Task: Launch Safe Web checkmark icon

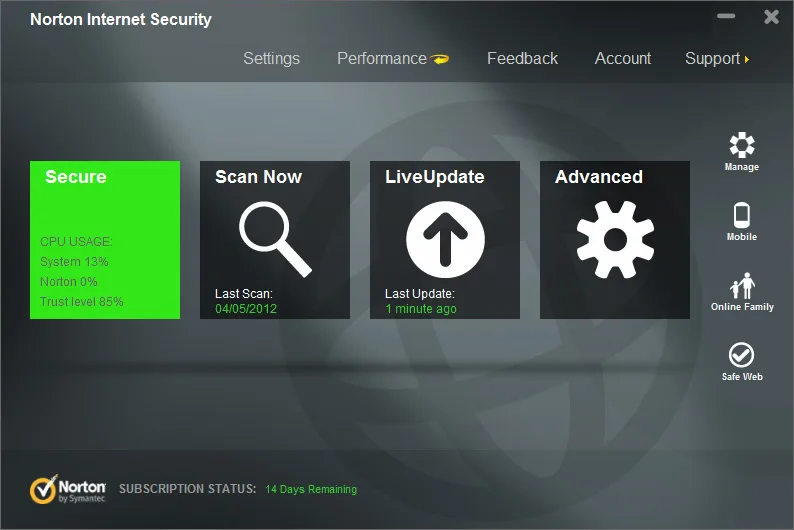Action: (x=741, y=355)
